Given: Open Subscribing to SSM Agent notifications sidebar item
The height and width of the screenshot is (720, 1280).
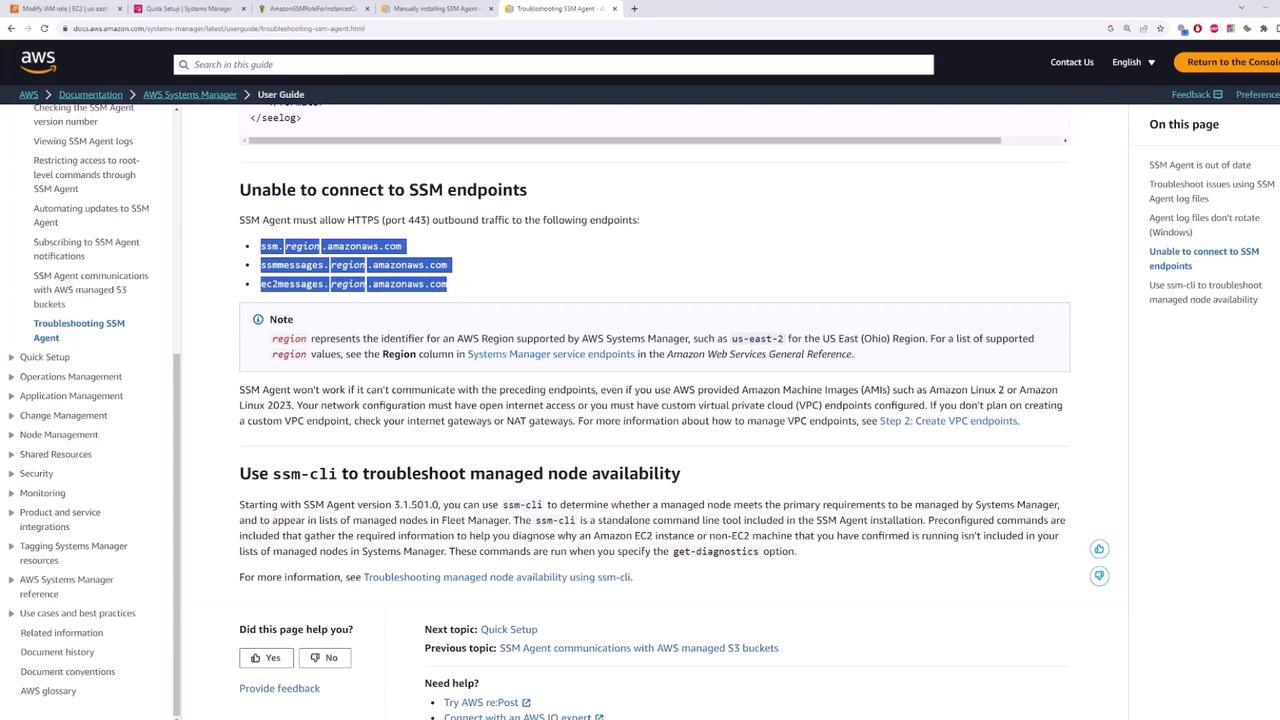Looking at the screenshot, I should 86,249.
